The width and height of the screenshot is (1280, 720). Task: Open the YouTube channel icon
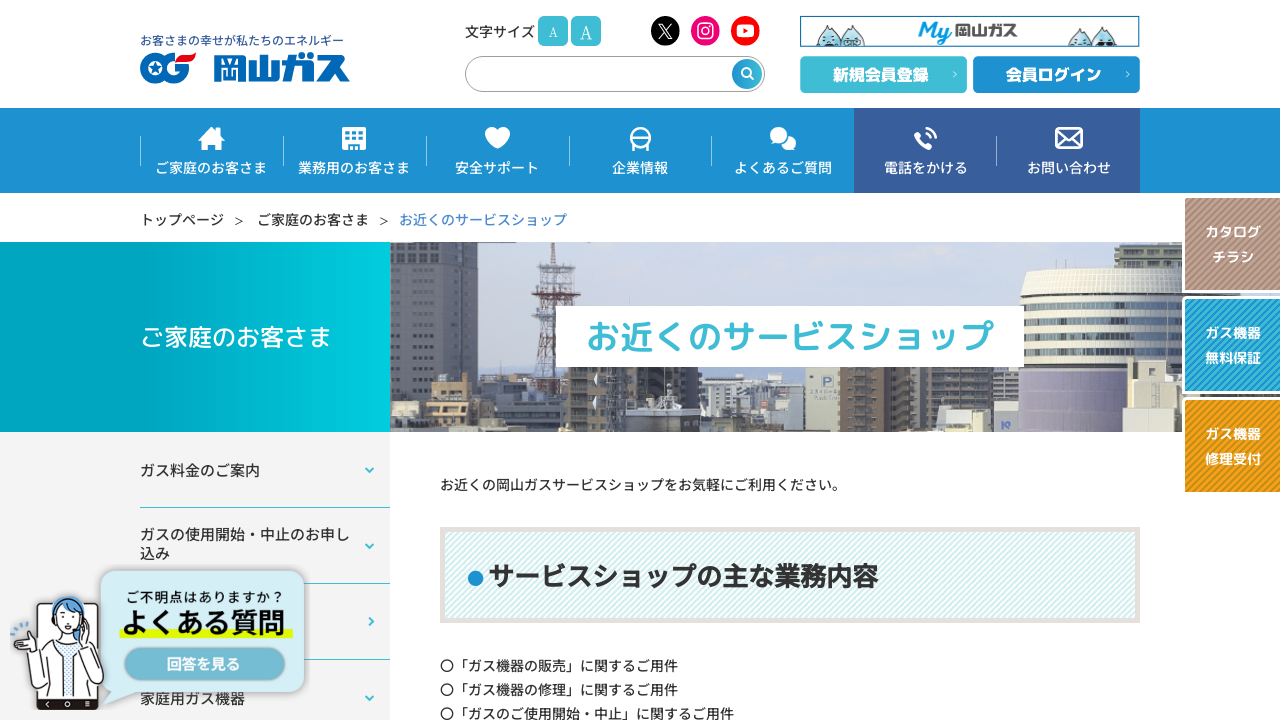pos(745,31)
